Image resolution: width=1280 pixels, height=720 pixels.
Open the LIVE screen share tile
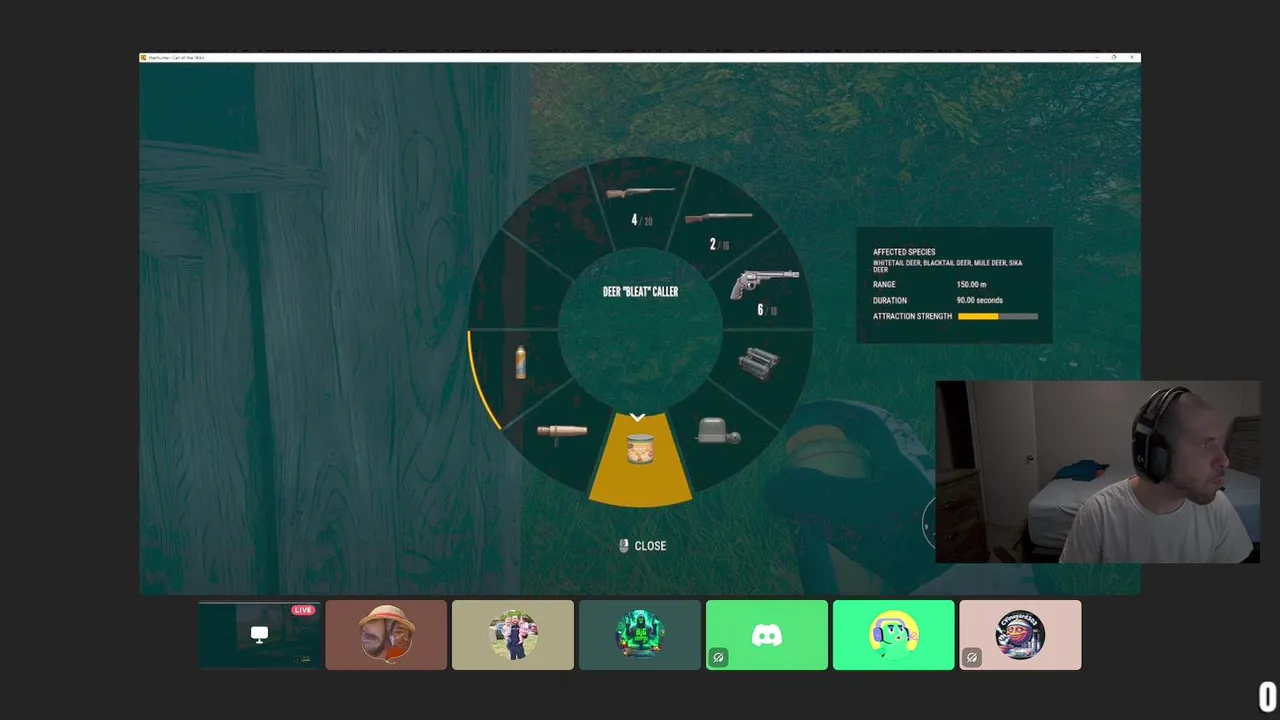[x=259, y=634]
